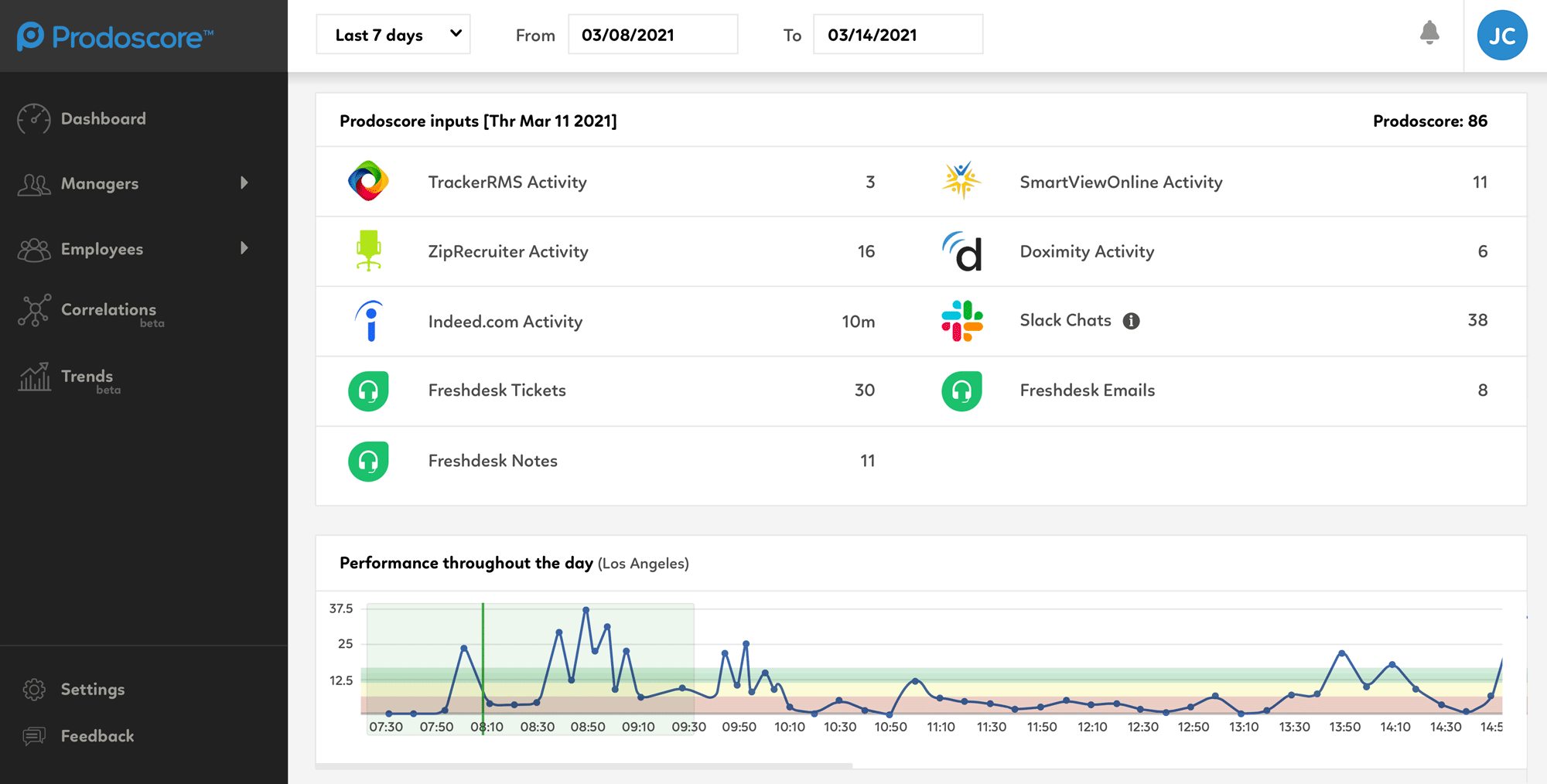1547x784 pixels.
Task: Open notifications bell
Action: click(1429, 33)
